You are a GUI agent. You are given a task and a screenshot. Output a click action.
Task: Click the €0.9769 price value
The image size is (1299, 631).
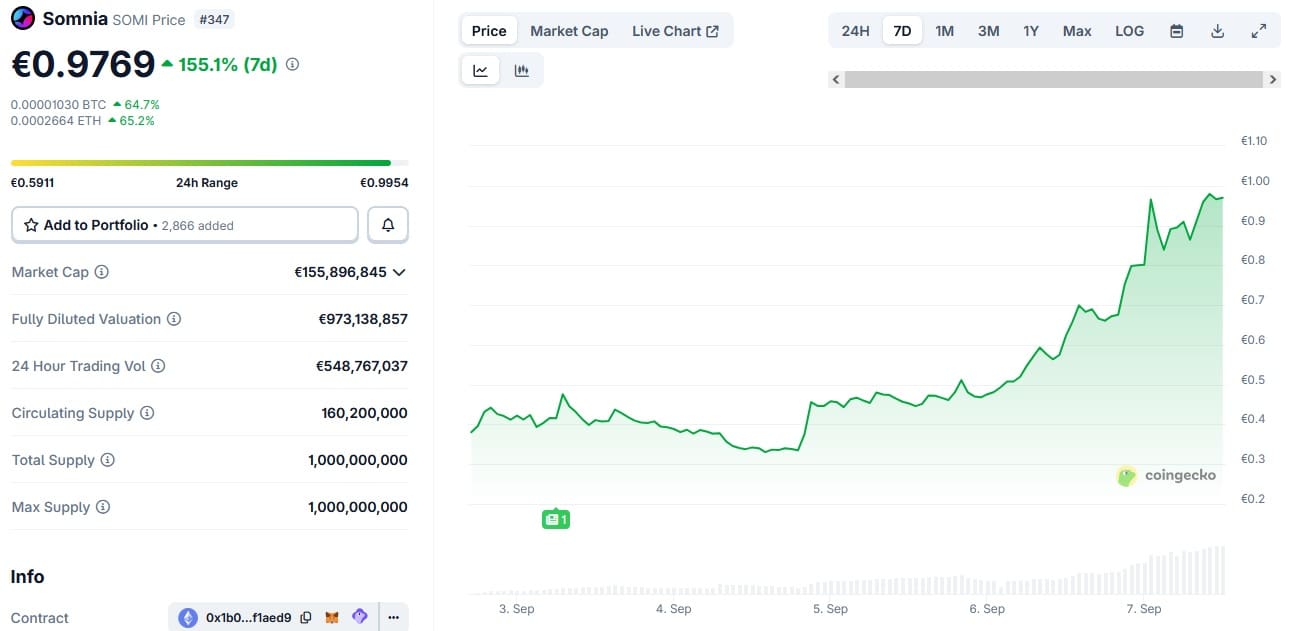tap(83, 64)
